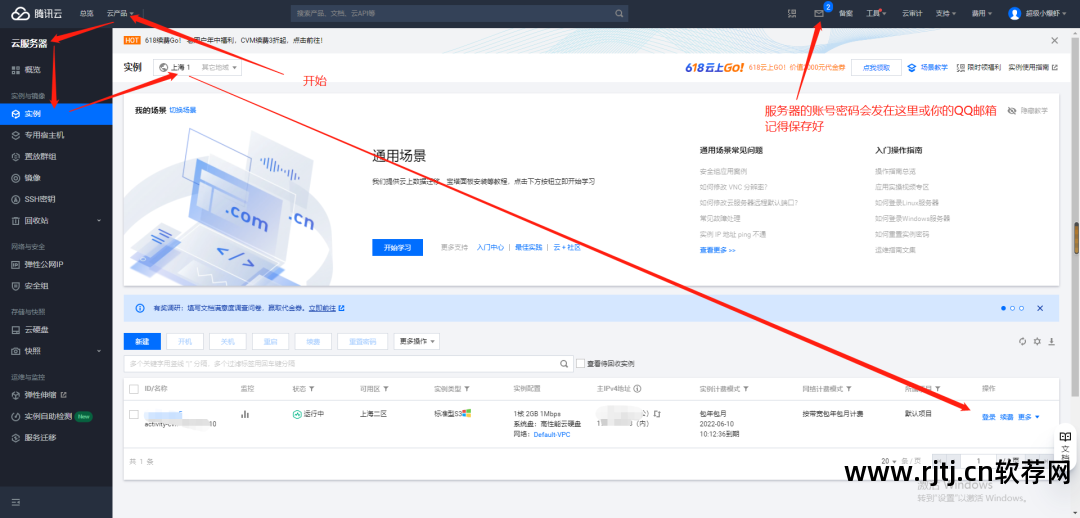The height and width of the screenshot is (518, 1080).
Task: Expand the 更多 actions for the instance
Action: tap(1029, 417)
